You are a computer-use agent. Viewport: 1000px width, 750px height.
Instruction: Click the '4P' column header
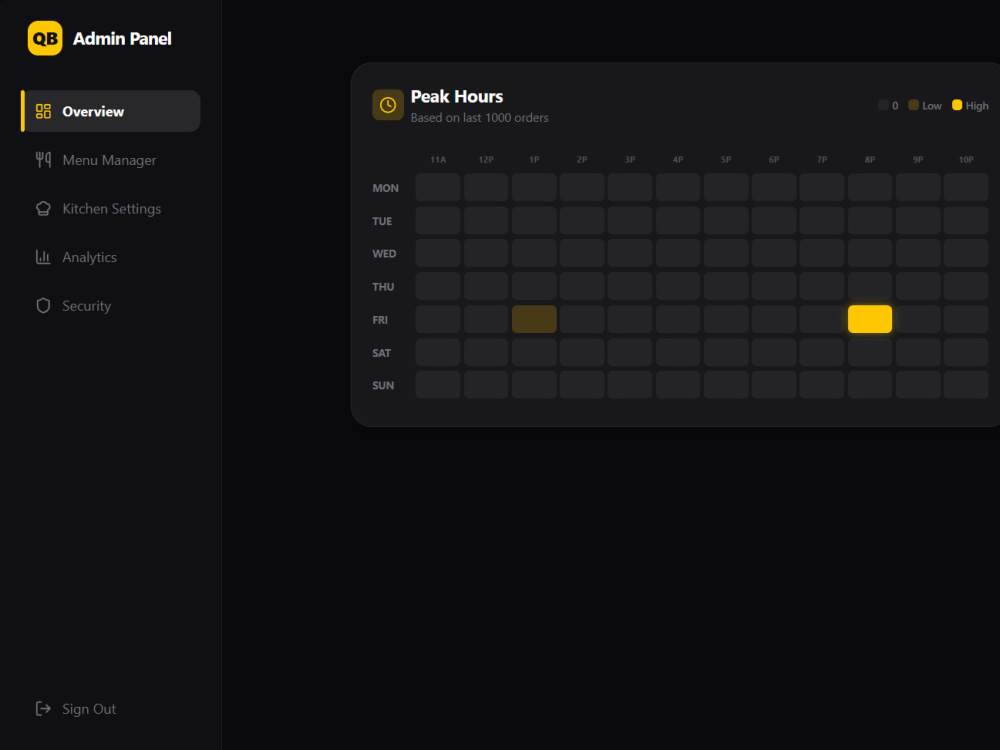(678, 159)
